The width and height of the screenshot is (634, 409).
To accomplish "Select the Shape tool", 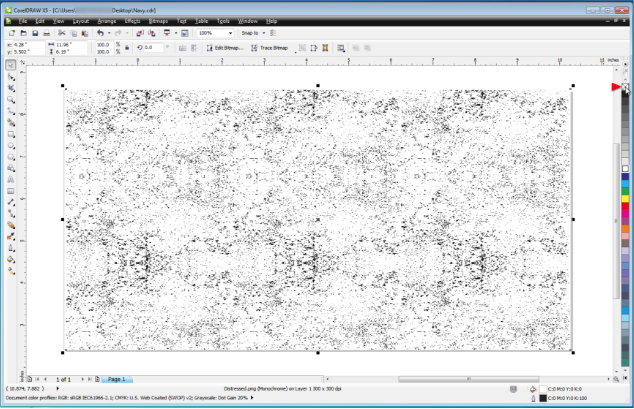I will pyautogui.click(x=11, y=77).
